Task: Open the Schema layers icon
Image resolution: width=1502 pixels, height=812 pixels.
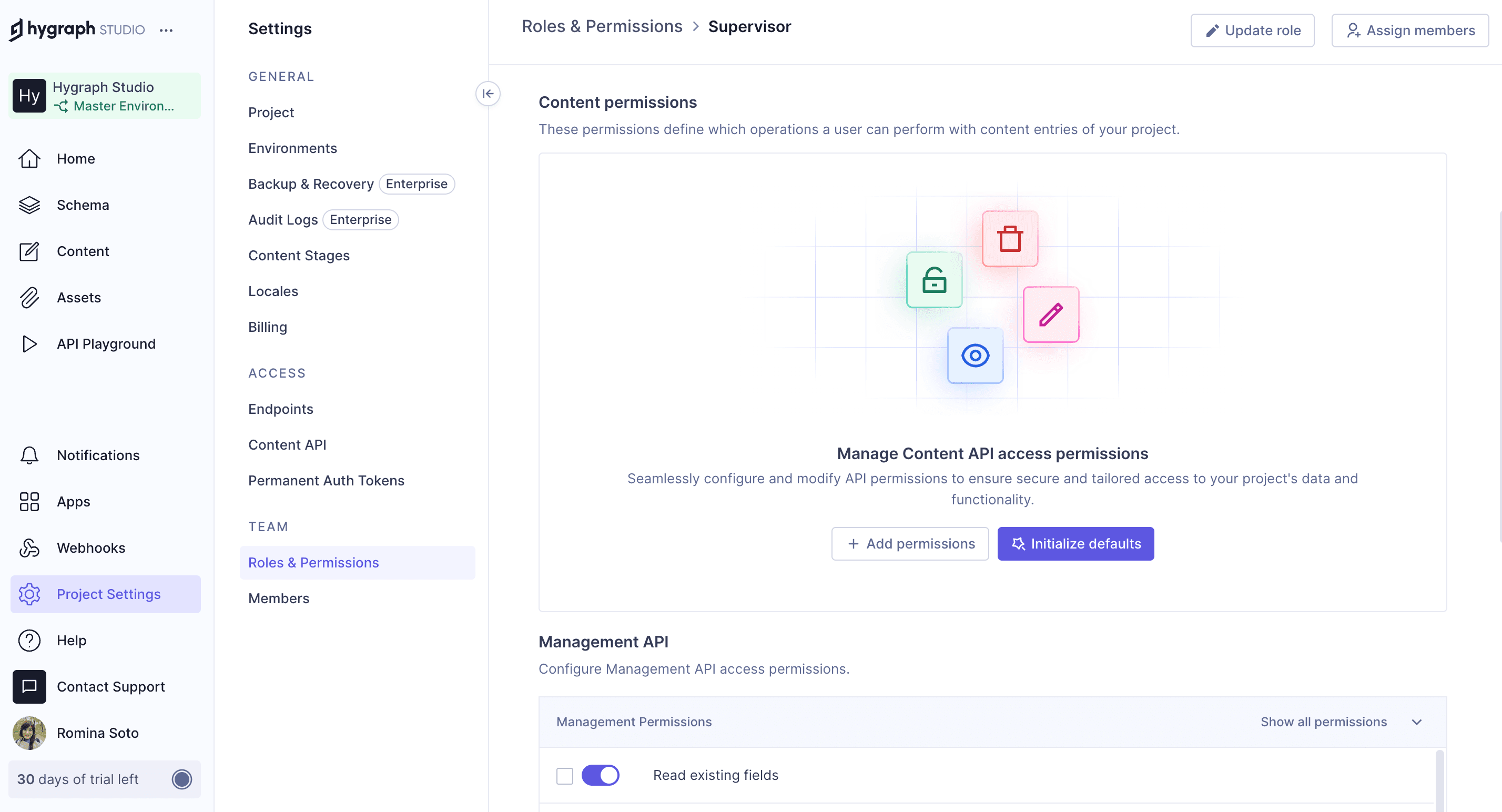Action: (x=29, y=205)
